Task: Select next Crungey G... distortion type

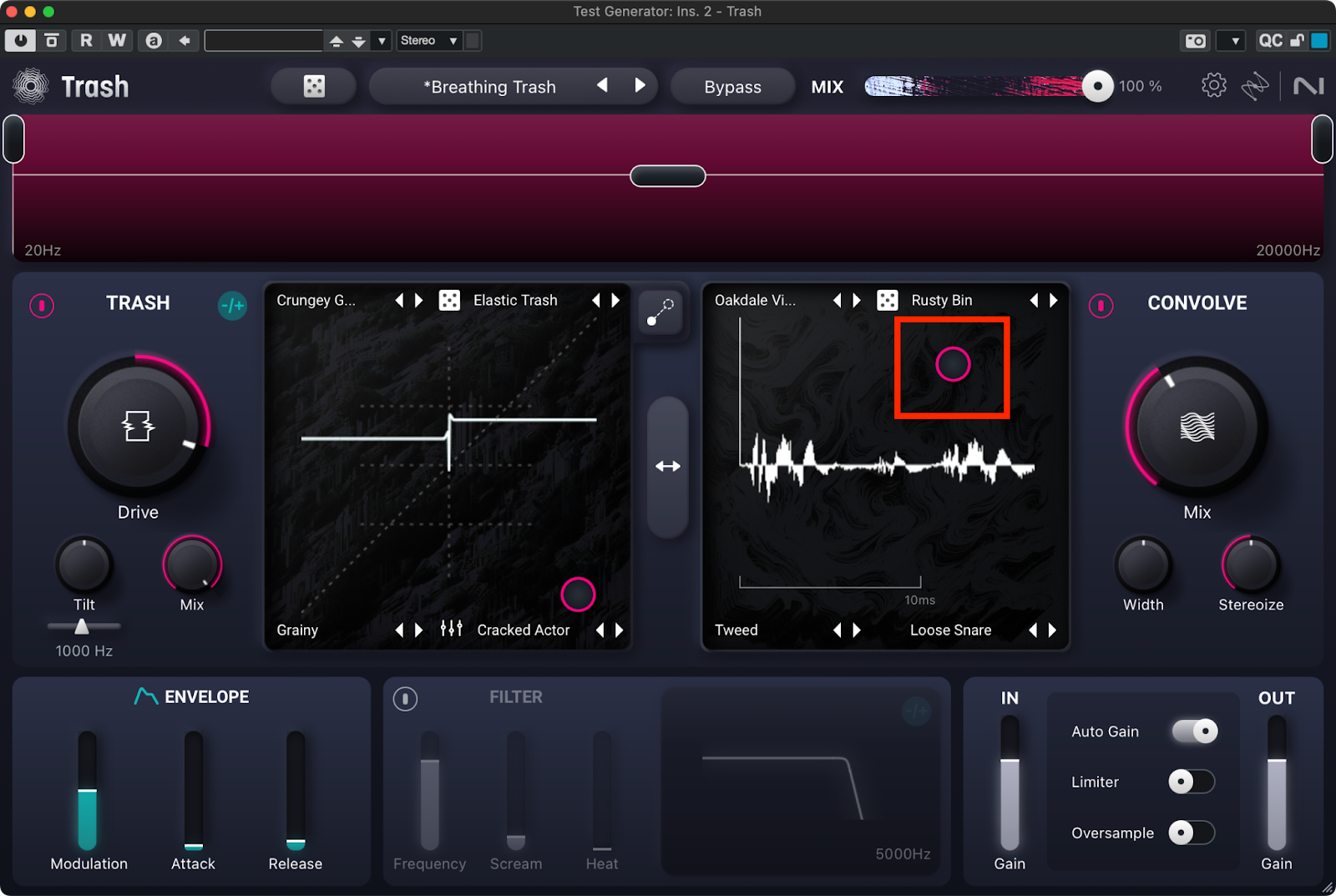Action: pos(419,300)
